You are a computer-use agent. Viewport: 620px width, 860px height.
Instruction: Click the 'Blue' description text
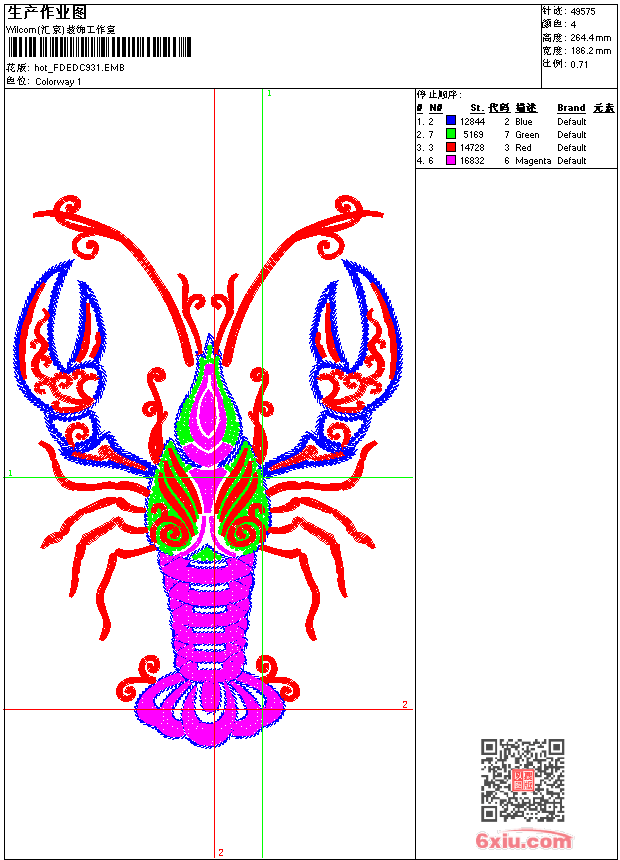[x=523, y=121]
